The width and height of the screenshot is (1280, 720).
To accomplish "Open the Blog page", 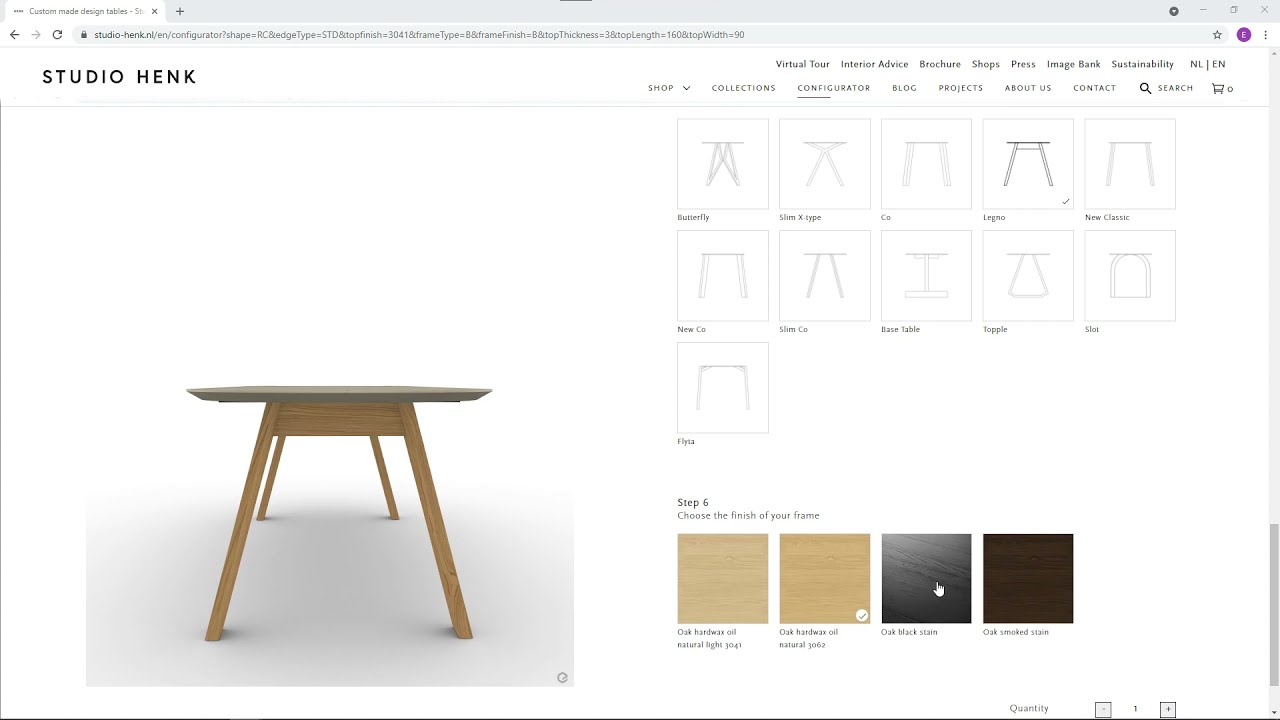I will [x=904, y=88].
